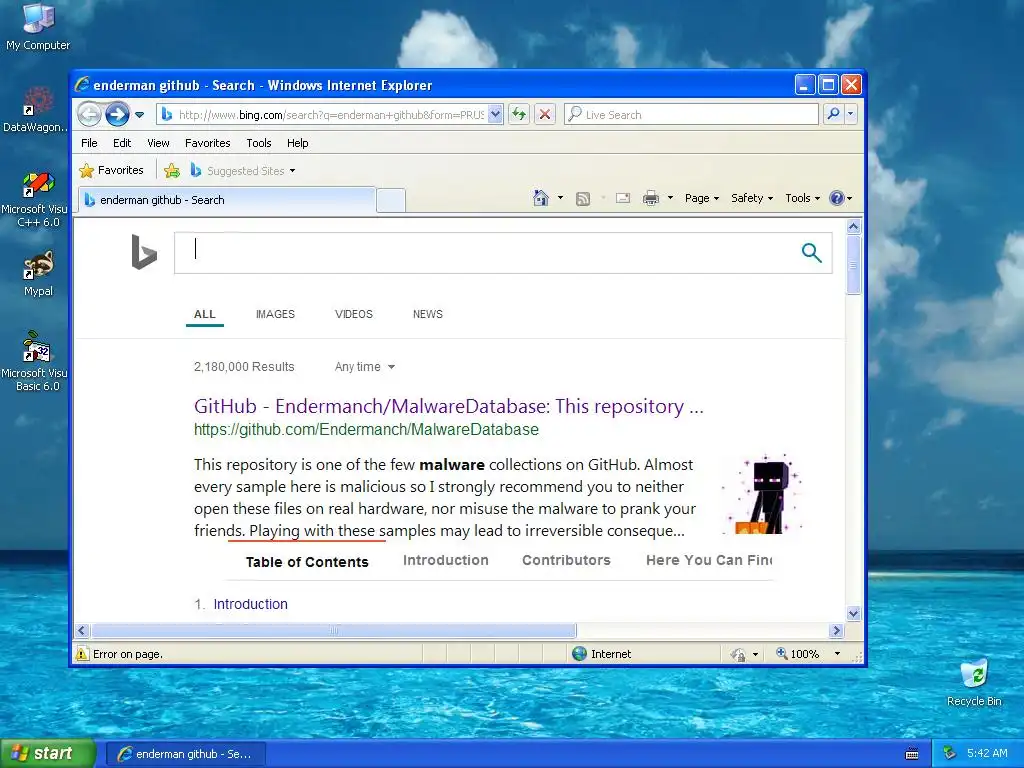
Task: Click the Help question mark icon
Action: [837, 198]
